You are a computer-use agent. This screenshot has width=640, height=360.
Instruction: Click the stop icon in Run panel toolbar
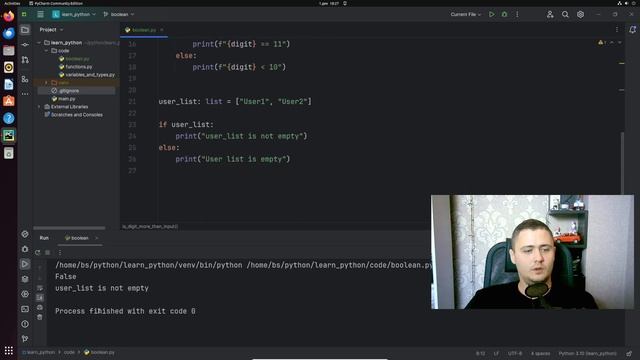[x=48, y=252]
